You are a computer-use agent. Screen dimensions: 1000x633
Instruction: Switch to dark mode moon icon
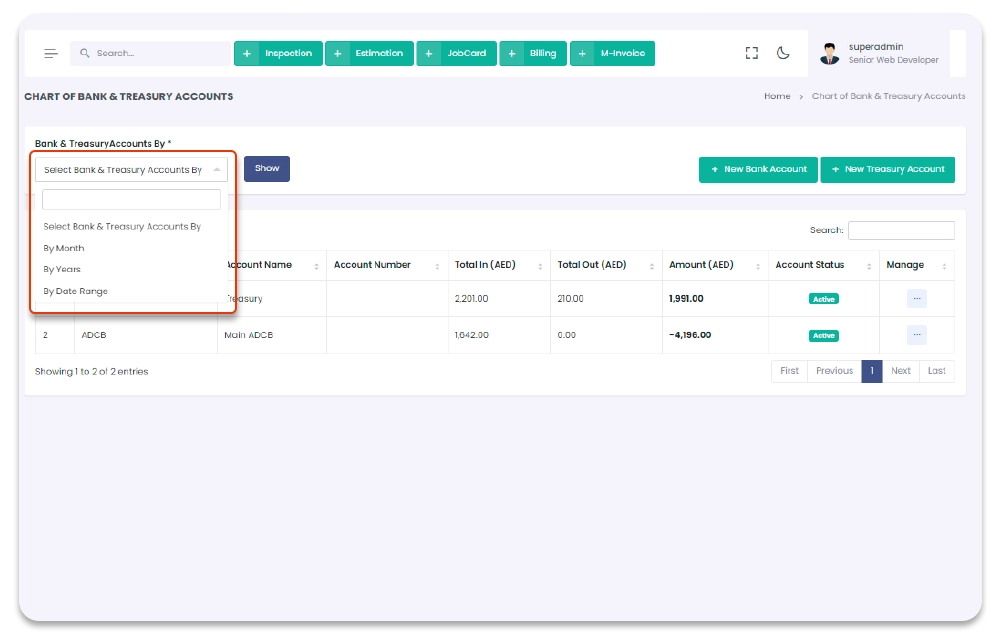tap(783, 54)
